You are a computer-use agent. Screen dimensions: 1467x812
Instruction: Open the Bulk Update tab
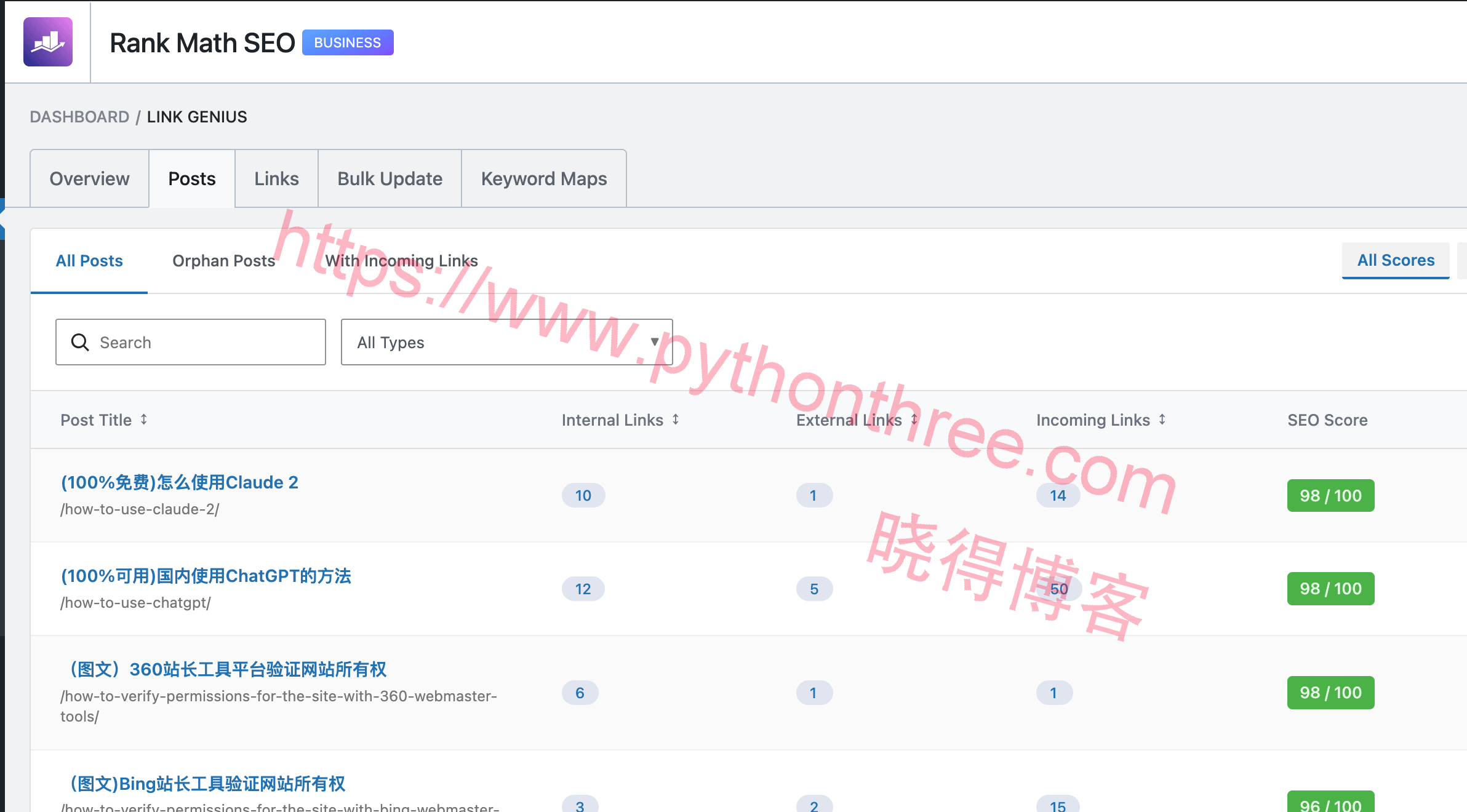pyautogui.click(x=390, y=178)
